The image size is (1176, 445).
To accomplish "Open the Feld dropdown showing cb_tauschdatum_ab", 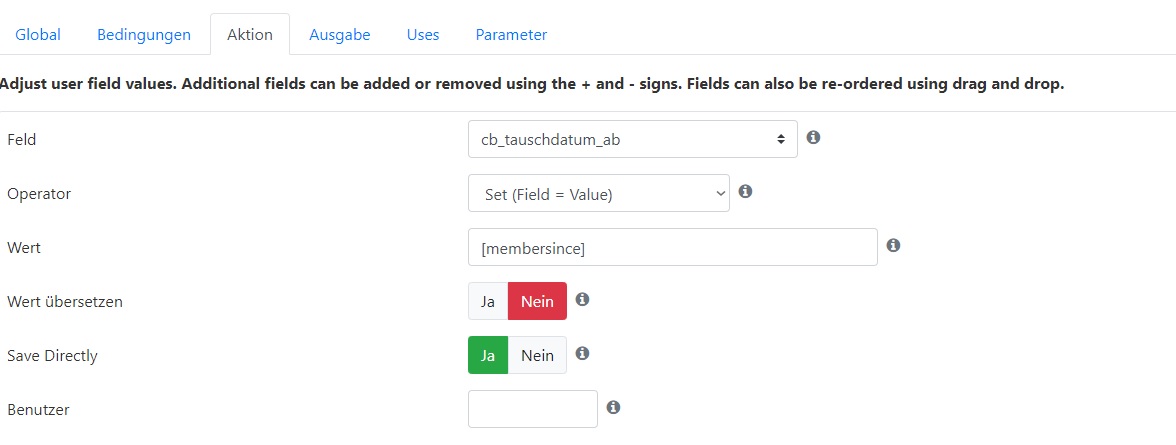I will point(632,139).
